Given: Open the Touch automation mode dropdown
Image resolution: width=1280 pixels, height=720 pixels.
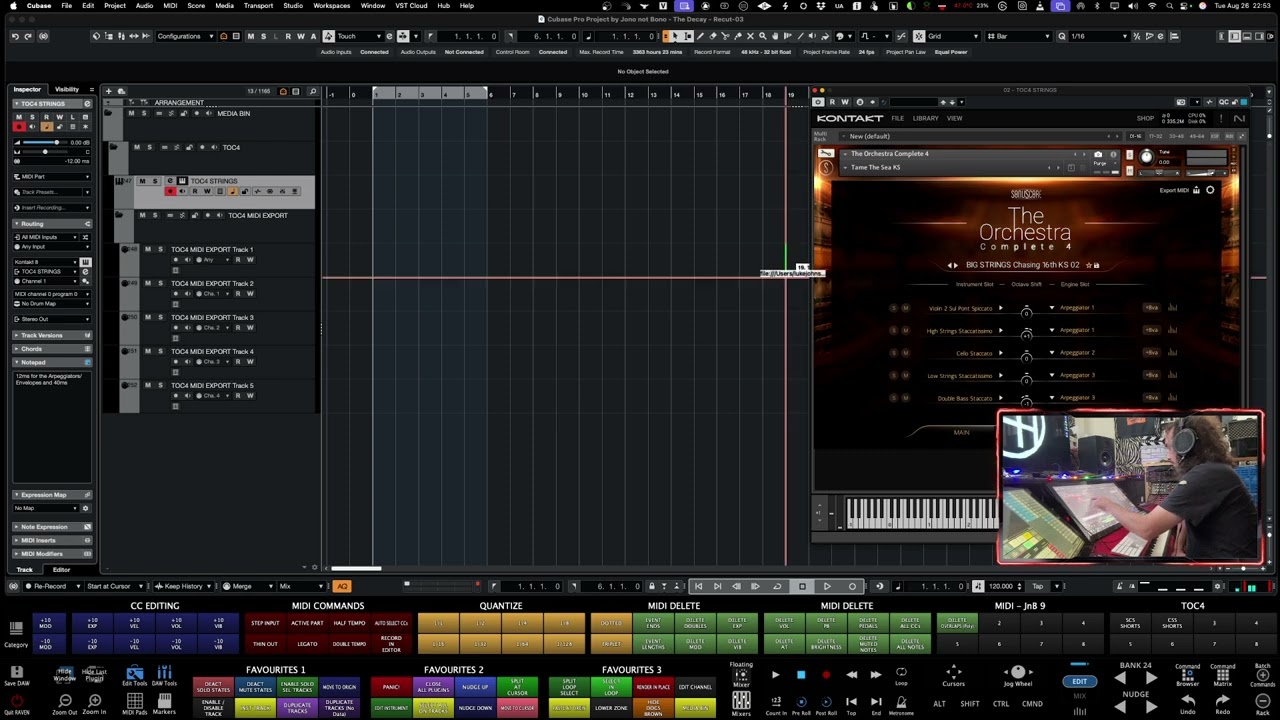Looking at the screenshot, I should coord(361,36).
